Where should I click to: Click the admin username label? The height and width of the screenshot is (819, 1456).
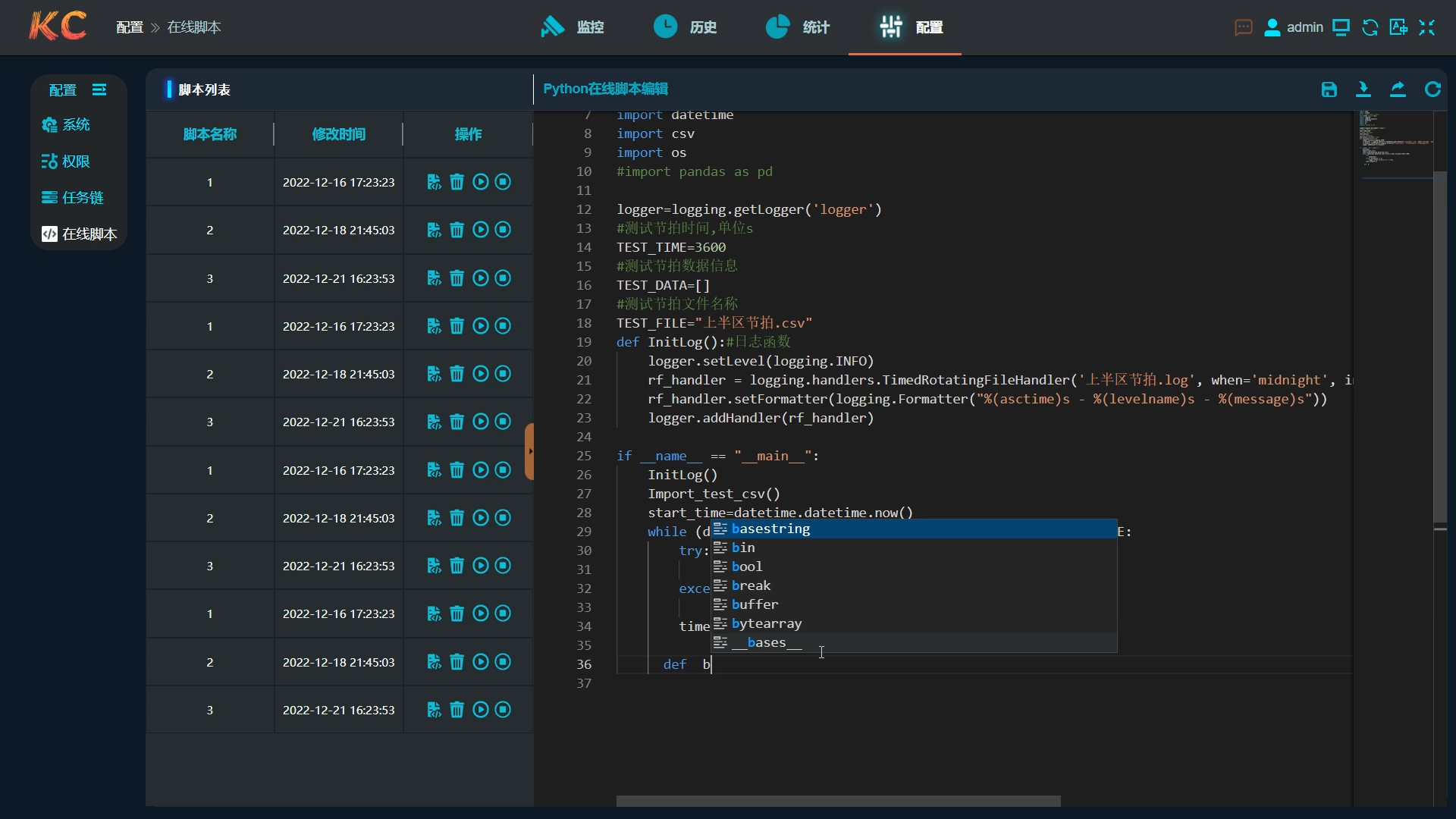pyautogui.click(x=1305, y=28)
